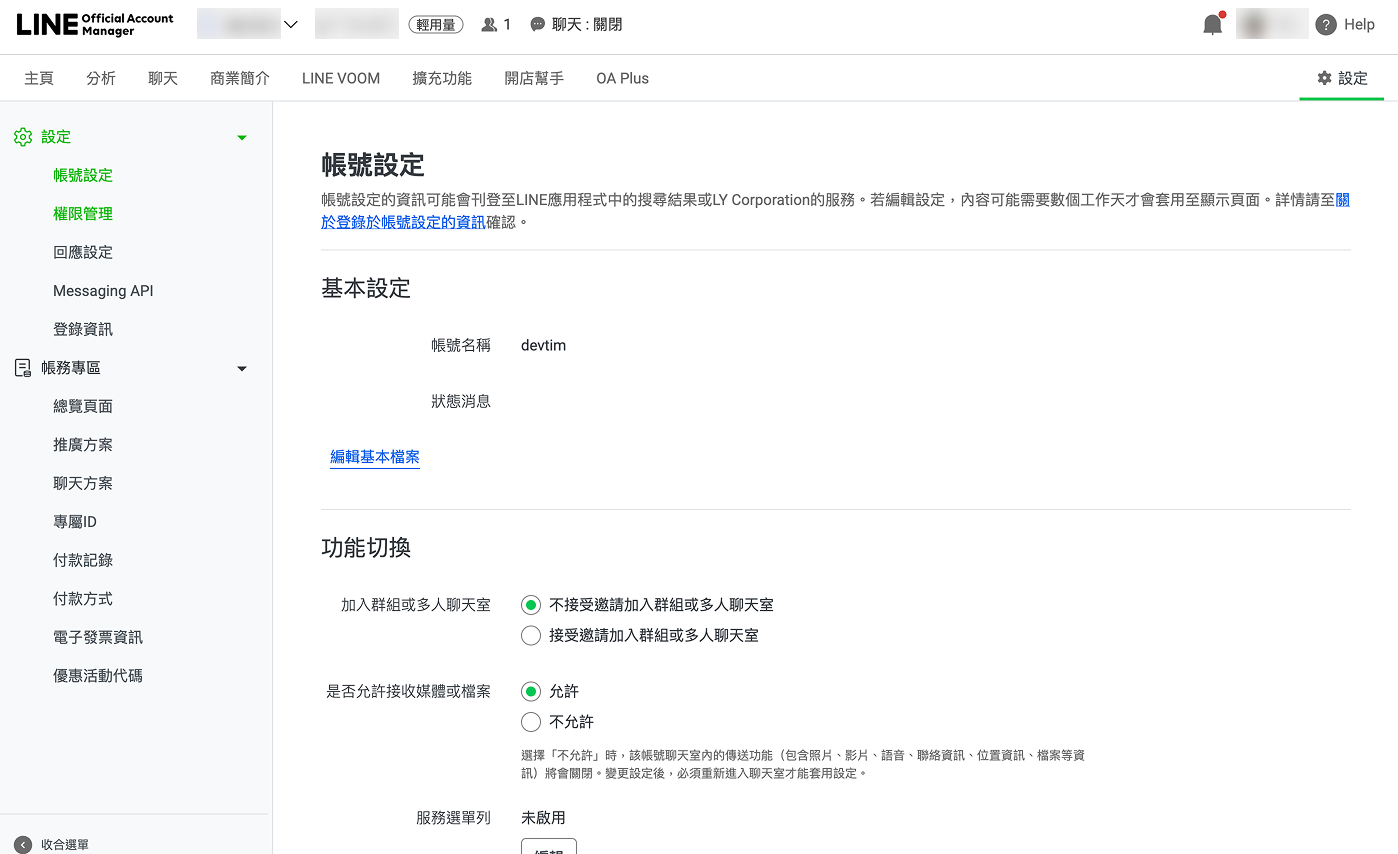Viewport: 1398px width, 854px height.
Task: Click the 輕用量 plan badge
Action: tap(436, 25)
